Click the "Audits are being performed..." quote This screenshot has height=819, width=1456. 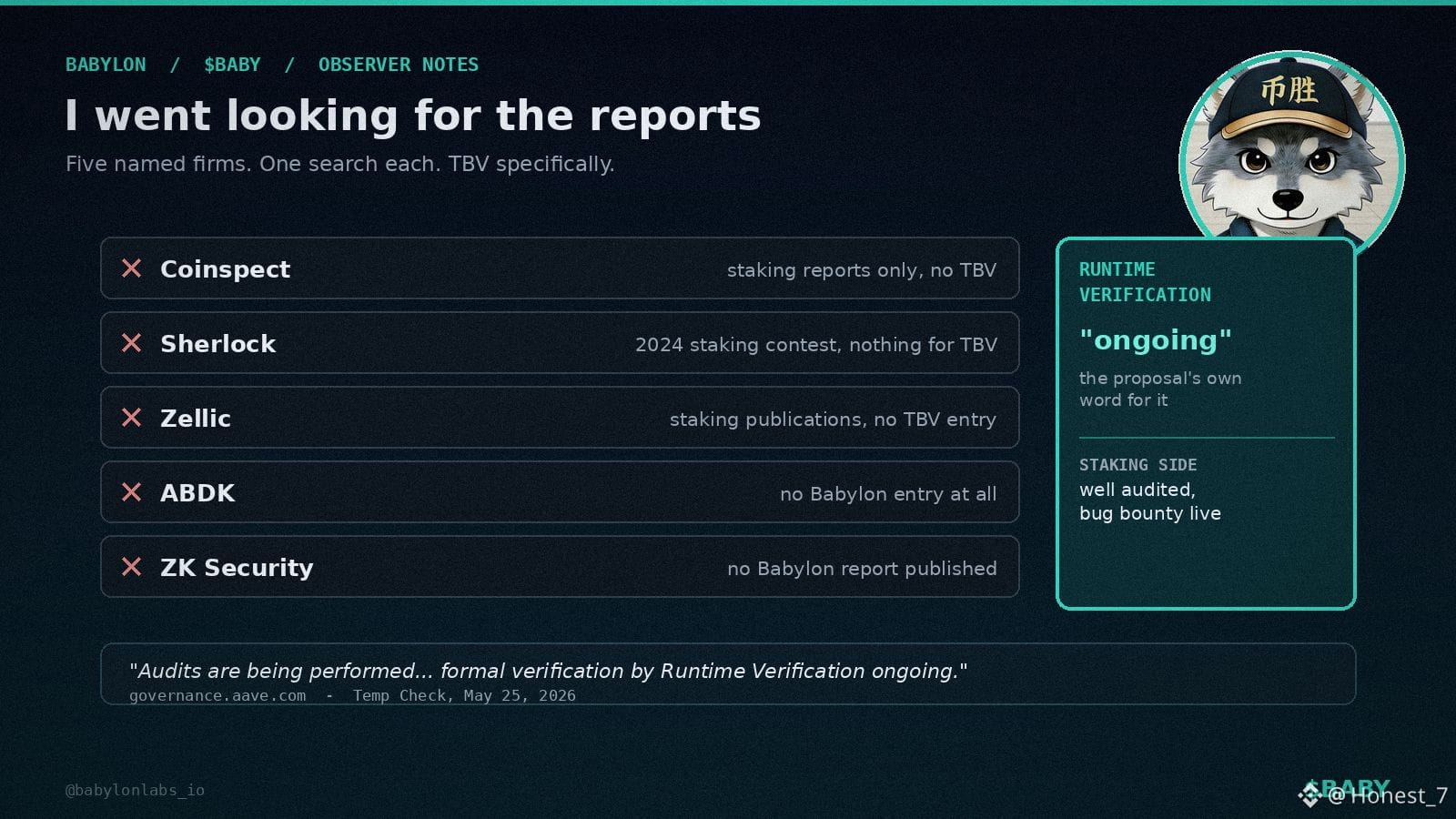[548, 671]
